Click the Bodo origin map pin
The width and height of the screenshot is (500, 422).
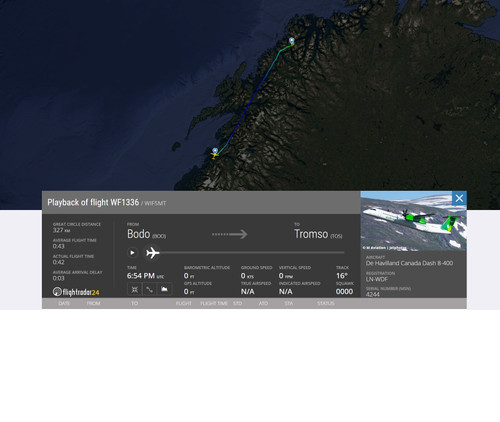[215, 151]
